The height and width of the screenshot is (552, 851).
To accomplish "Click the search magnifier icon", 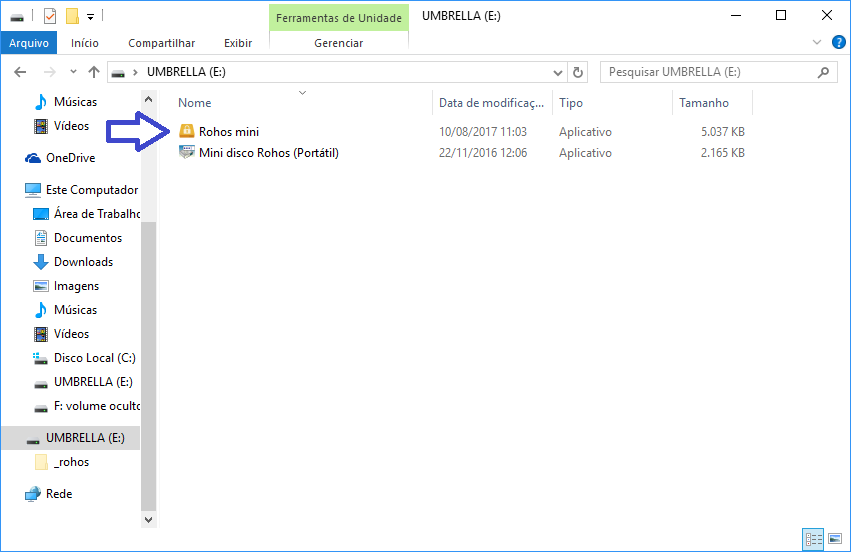I will 823,72.
